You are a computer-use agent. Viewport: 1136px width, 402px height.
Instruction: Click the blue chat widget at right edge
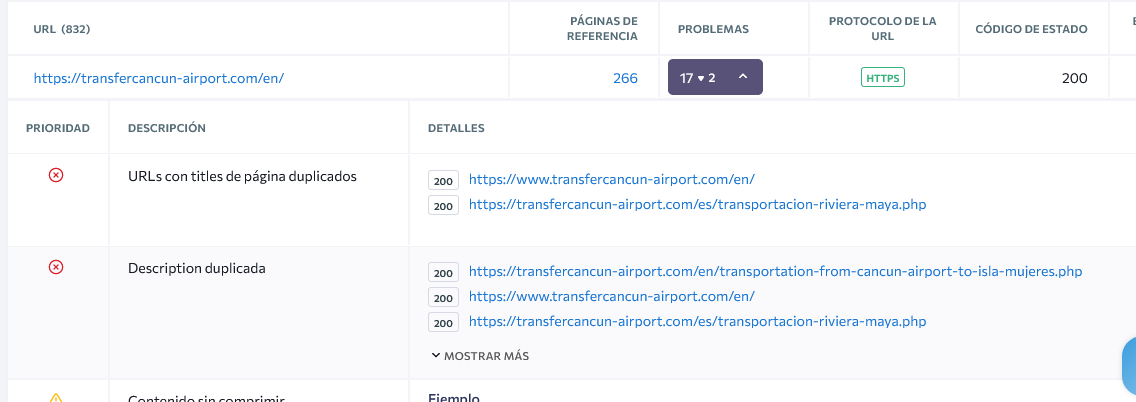[1129, 368]
